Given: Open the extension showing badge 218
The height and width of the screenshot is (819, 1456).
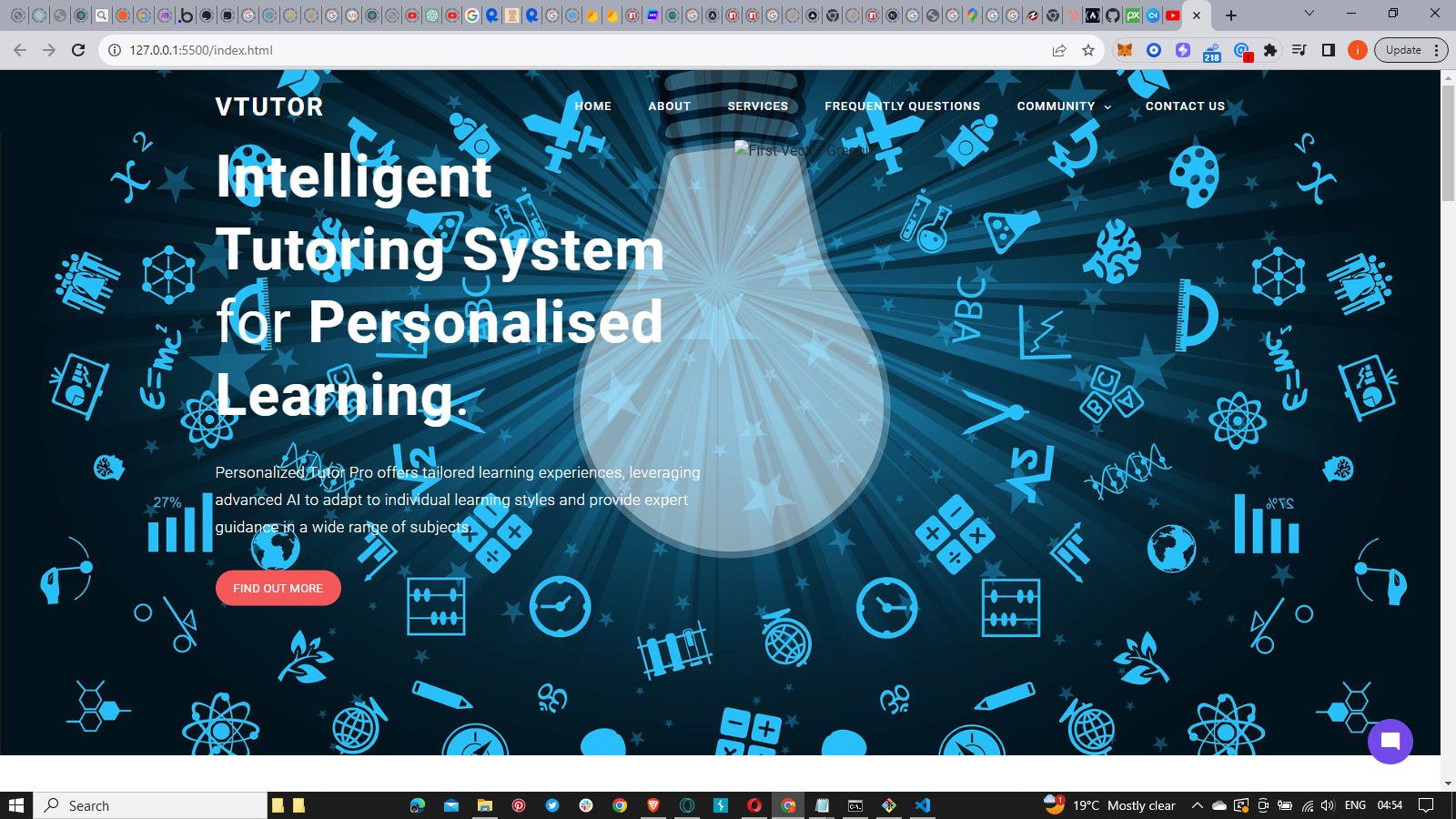Looking at the screenshot, I should tap(1212, 52).
